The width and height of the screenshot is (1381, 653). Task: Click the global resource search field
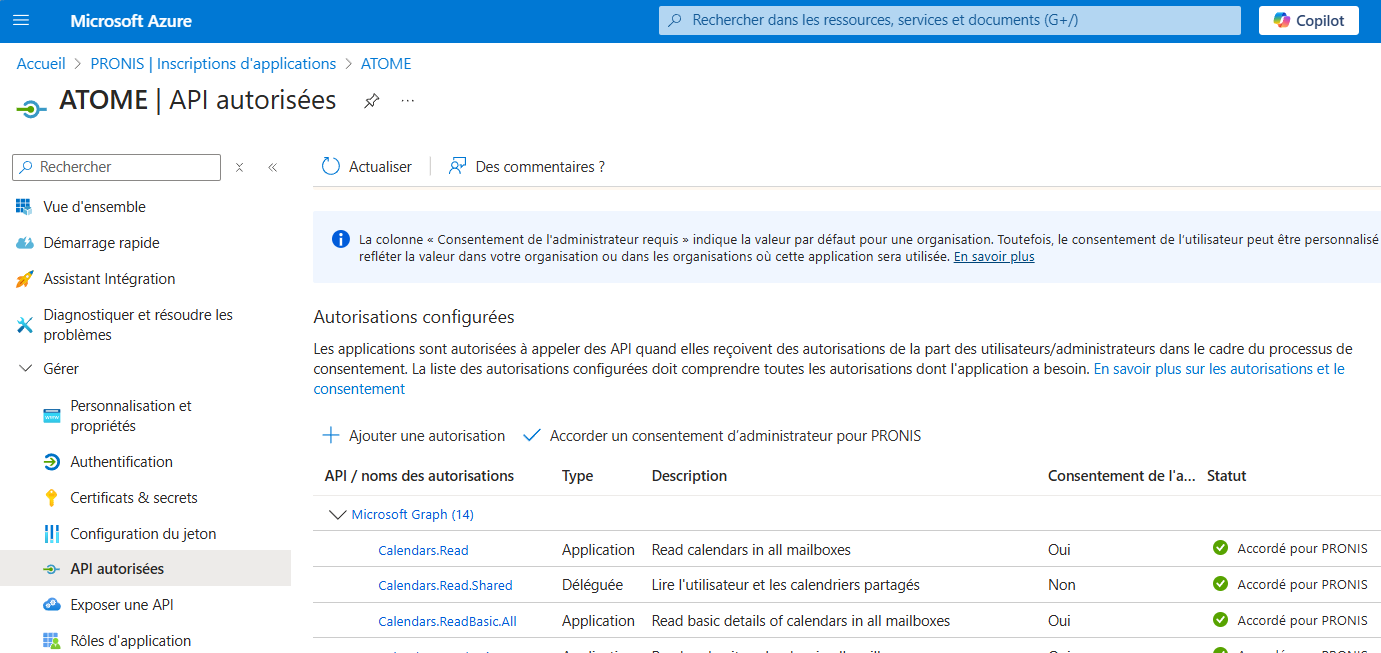[949, 20]
